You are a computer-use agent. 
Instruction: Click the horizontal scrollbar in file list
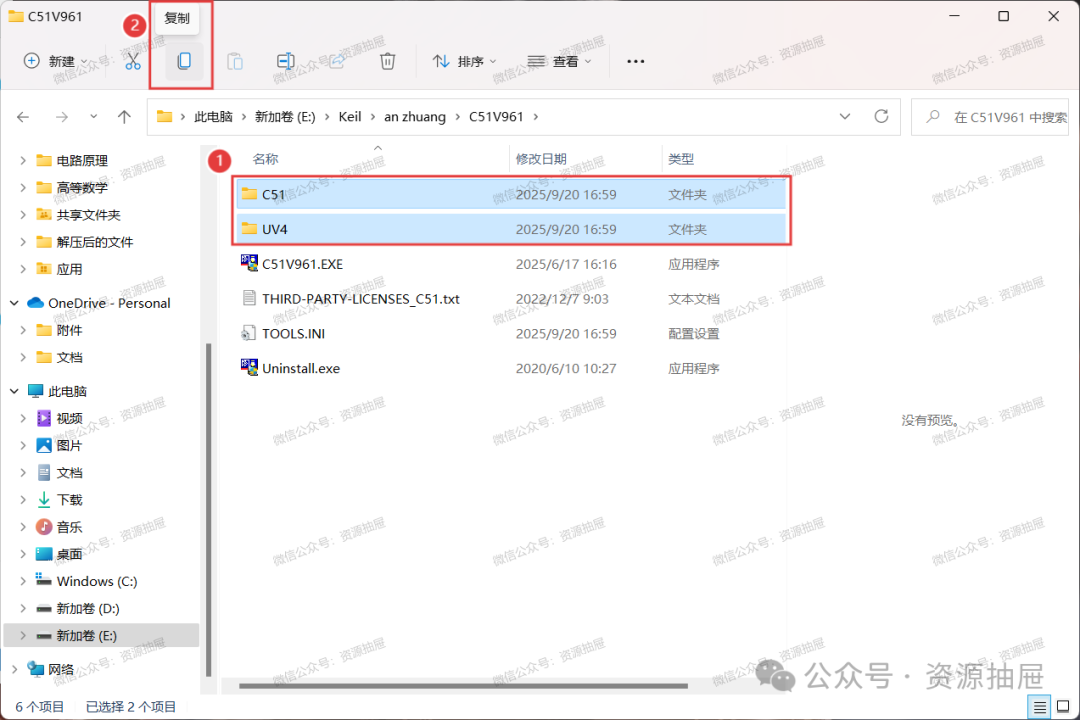coord(463,686)
